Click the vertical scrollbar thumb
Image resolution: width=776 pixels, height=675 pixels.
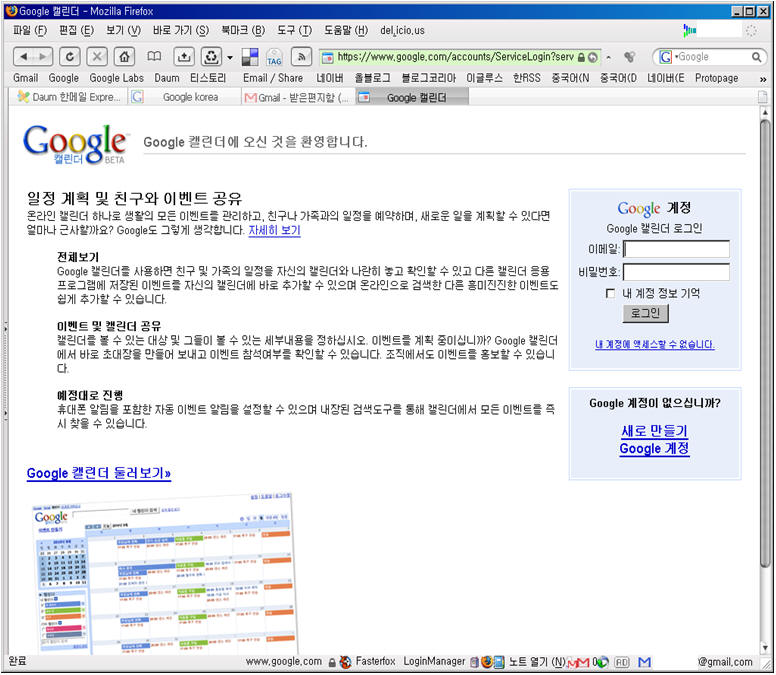pos(765,341)
